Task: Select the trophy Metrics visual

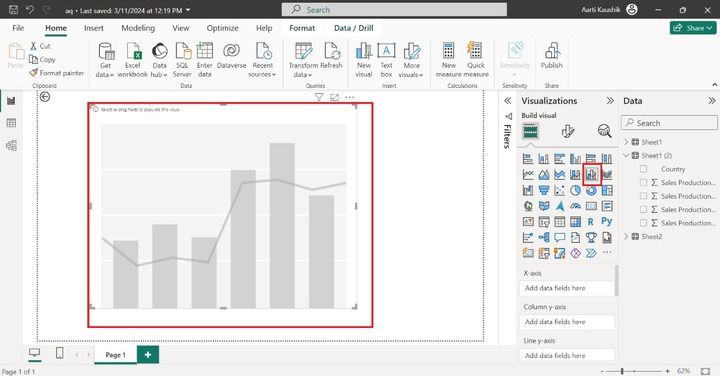Action: (591, 237)
